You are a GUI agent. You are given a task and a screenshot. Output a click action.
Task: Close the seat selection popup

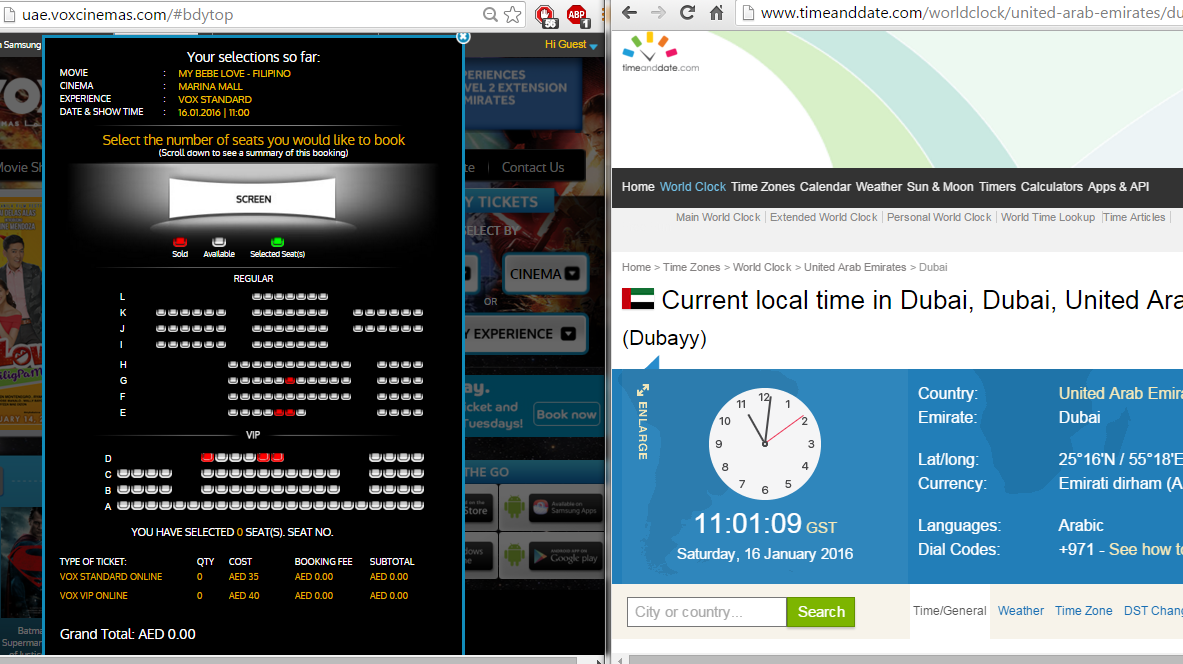463,36
